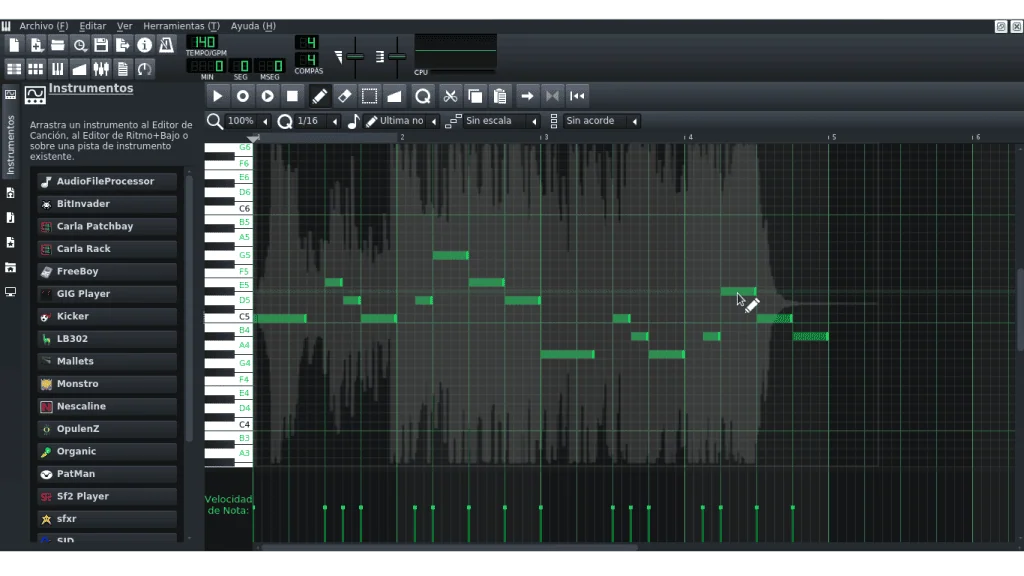Select the Monstro instrument
Viewport: 1024px width, 576px height.
click(x=107, y=384)
